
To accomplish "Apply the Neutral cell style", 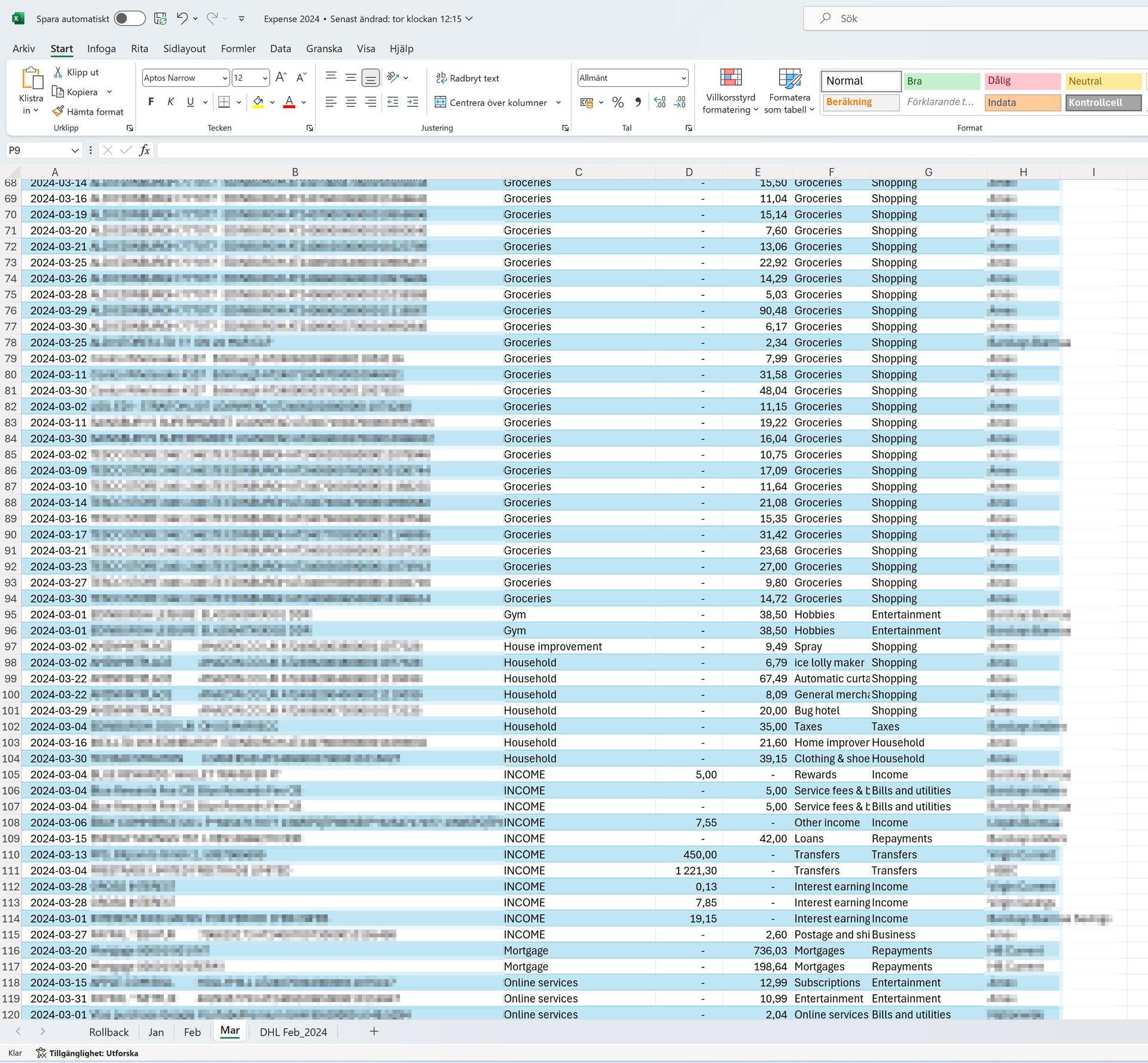I will tap(1103, 81).
